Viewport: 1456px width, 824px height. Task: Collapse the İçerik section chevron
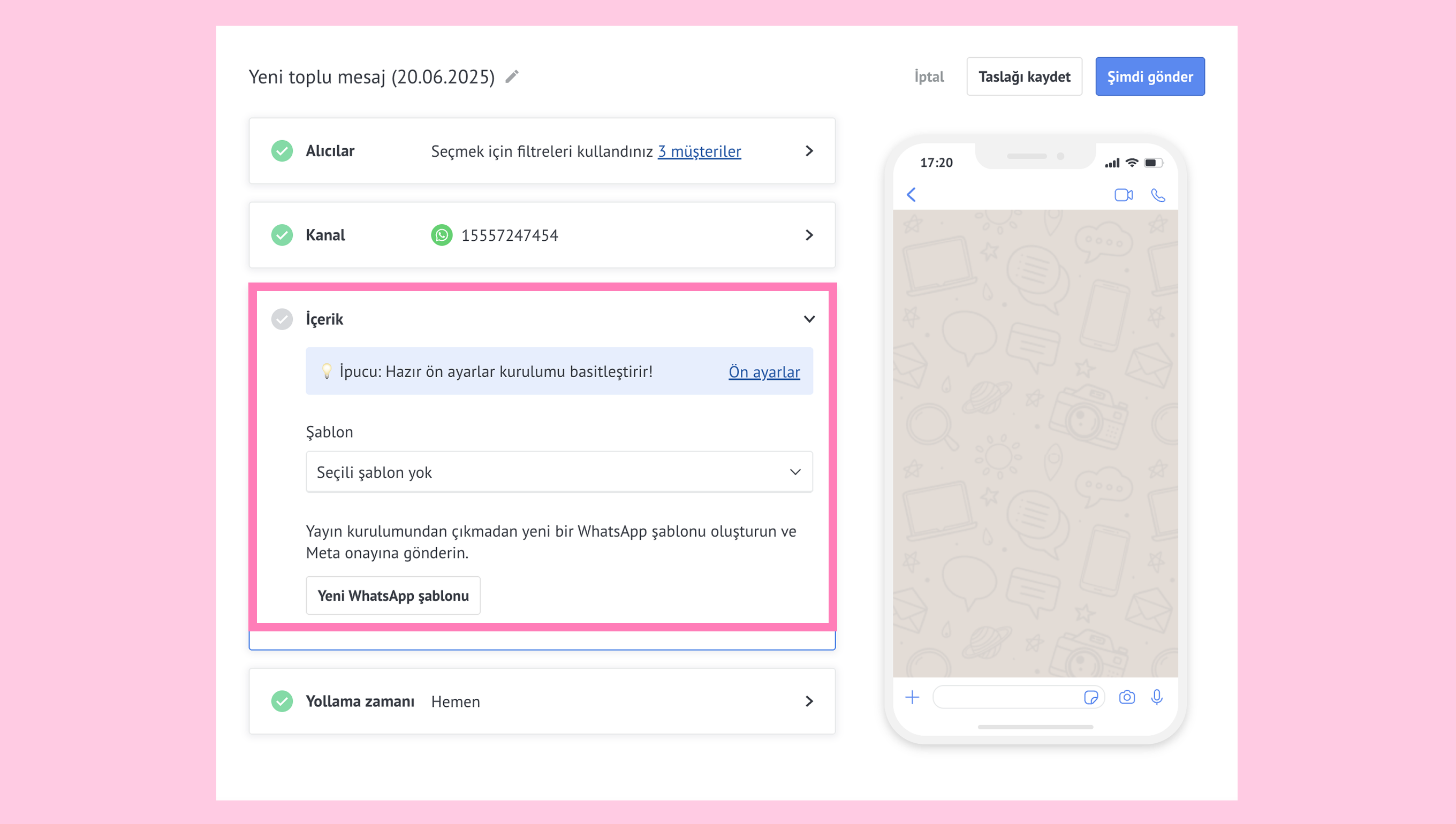click(809, 319)
